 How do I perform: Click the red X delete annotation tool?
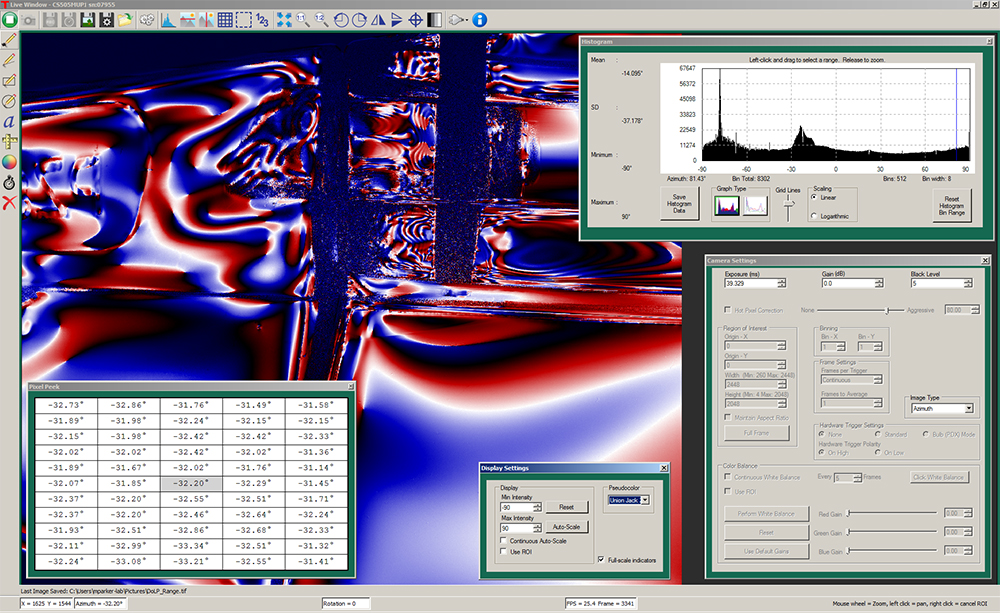point(10,203)
